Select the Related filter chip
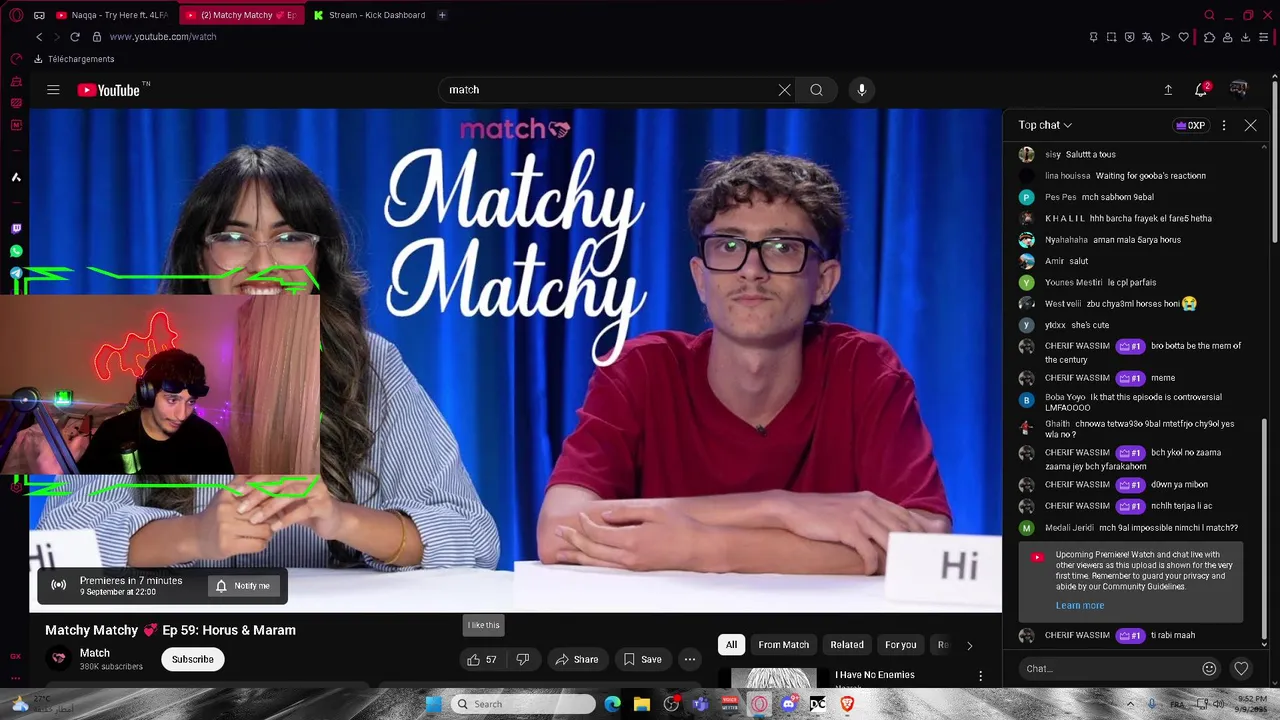Viewport: 1280px width, 720px height. click(847, 645)
